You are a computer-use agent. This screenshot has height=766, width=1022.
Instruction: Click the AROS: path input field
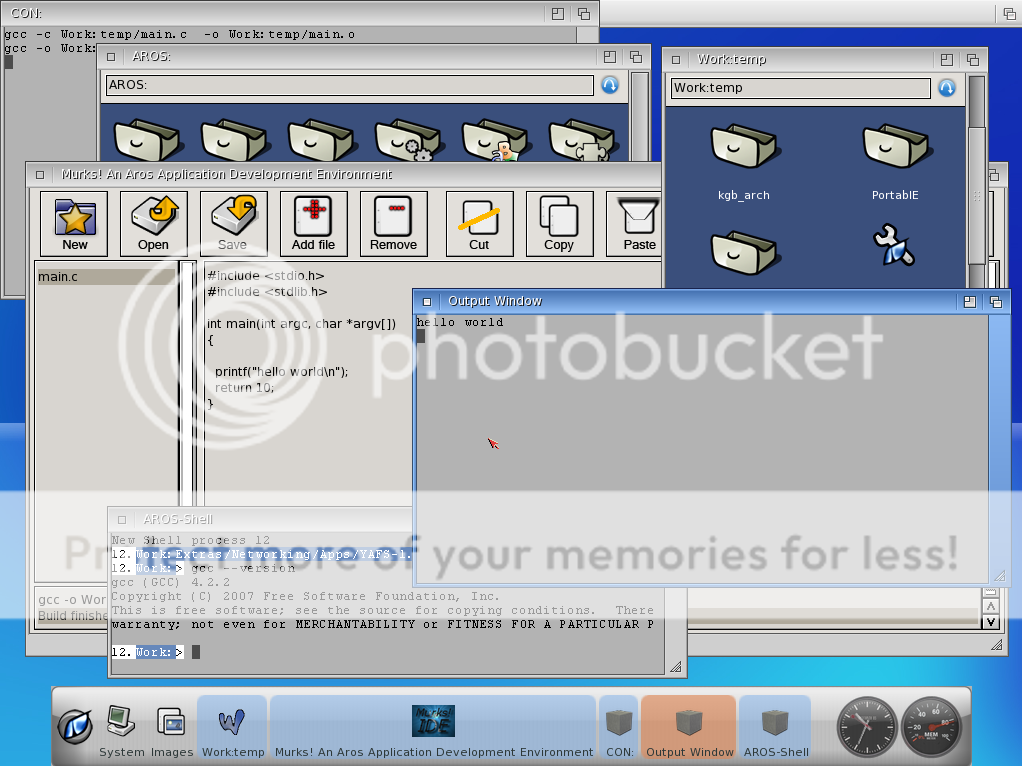pos(349,85)
